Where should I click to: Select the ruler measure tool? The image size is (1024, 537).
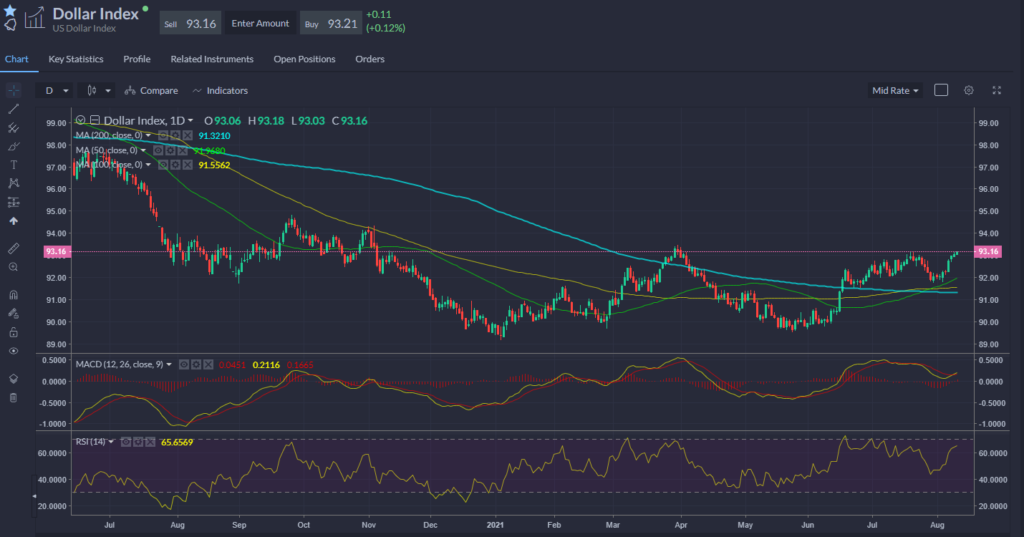click(x=14, y=248)
